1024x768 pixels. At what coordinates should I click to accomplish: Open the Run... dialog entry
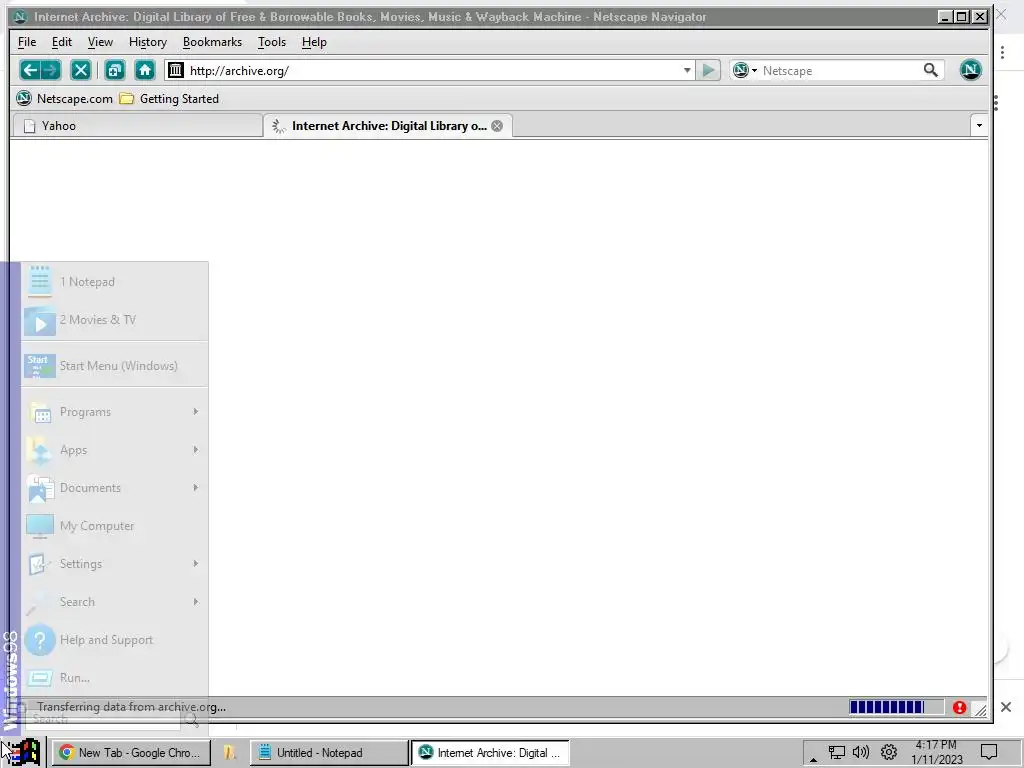click(x=115, y=678)
